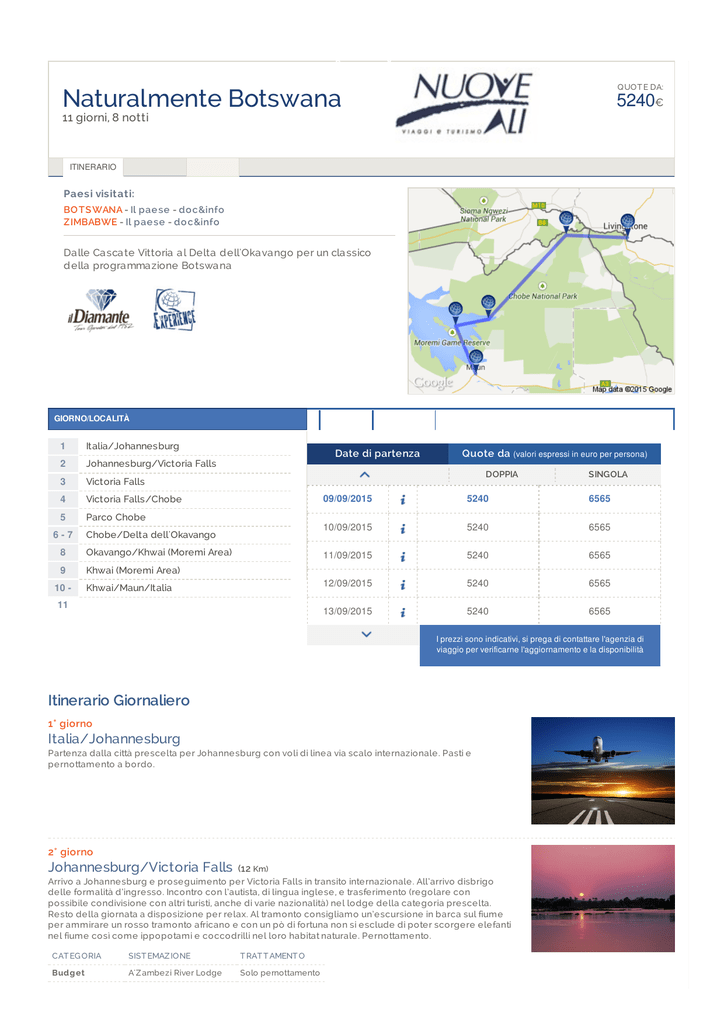Image resolution: width=724 pixels, height=1024 pixels.
Task: Select Khwai/Maun/Italia row
Action: 170,588
